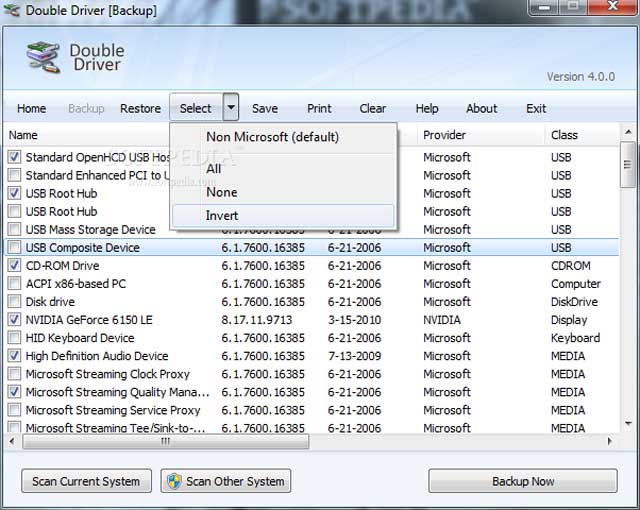Click horizontal scrollbar right arrow
The height and width of the screenshot is (510, 640).
[610, 441]
